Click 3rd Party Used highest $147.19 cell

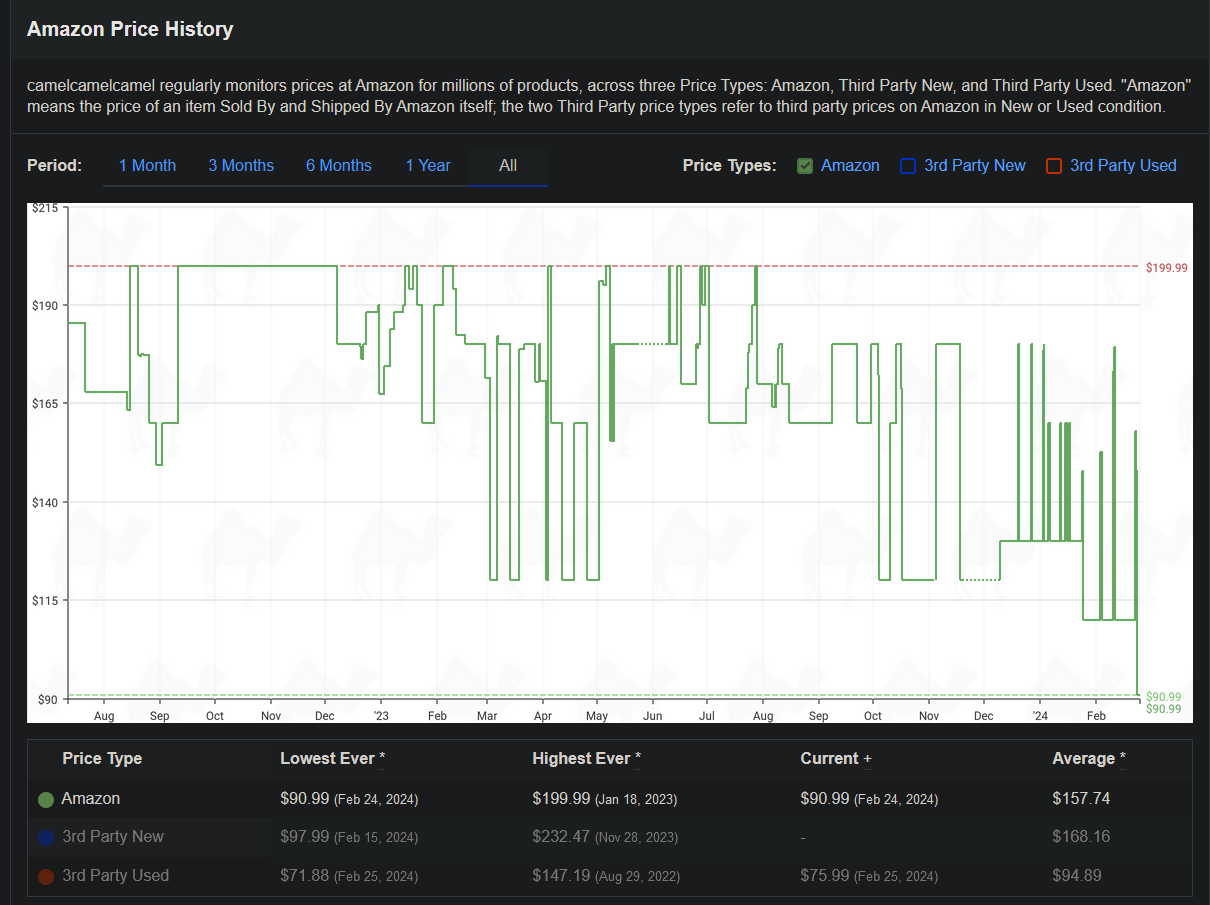(x=606, y=876)
